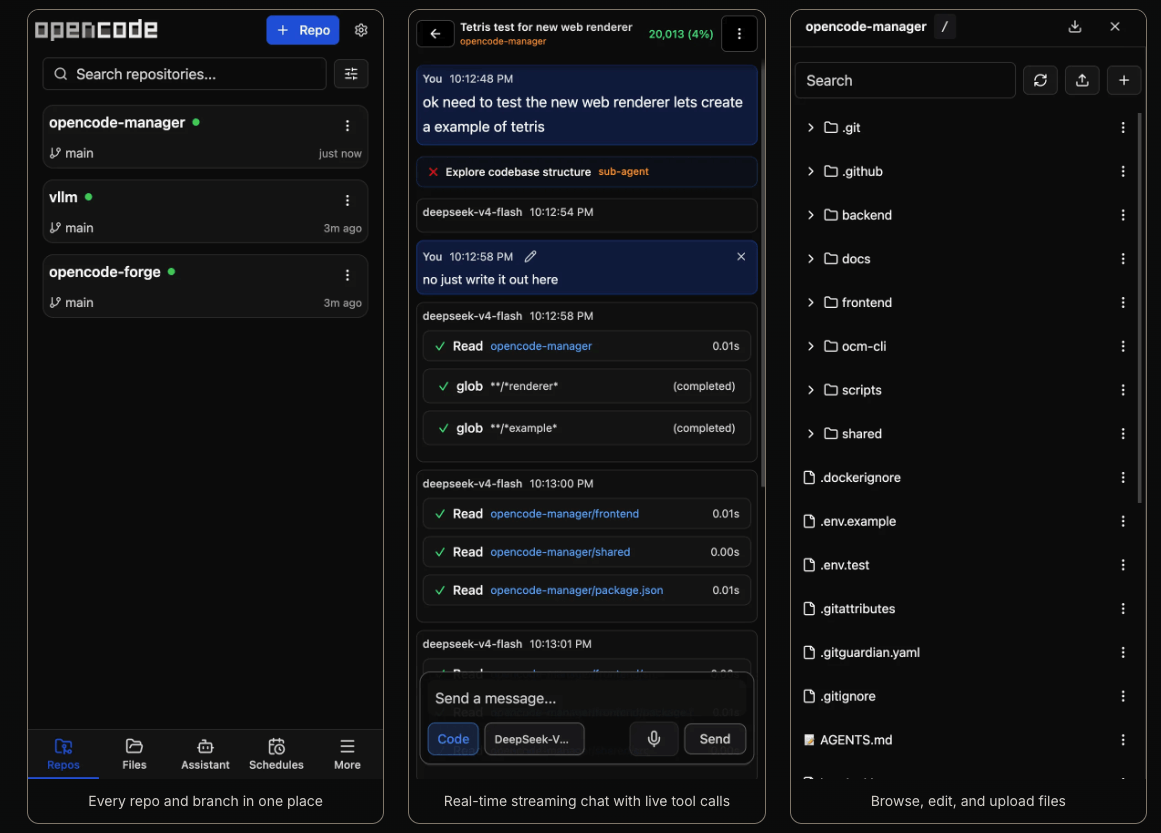Click the glob **/*example* tool call
The width and height of the screenshot is (1161, 833).
tap(586, 428)
